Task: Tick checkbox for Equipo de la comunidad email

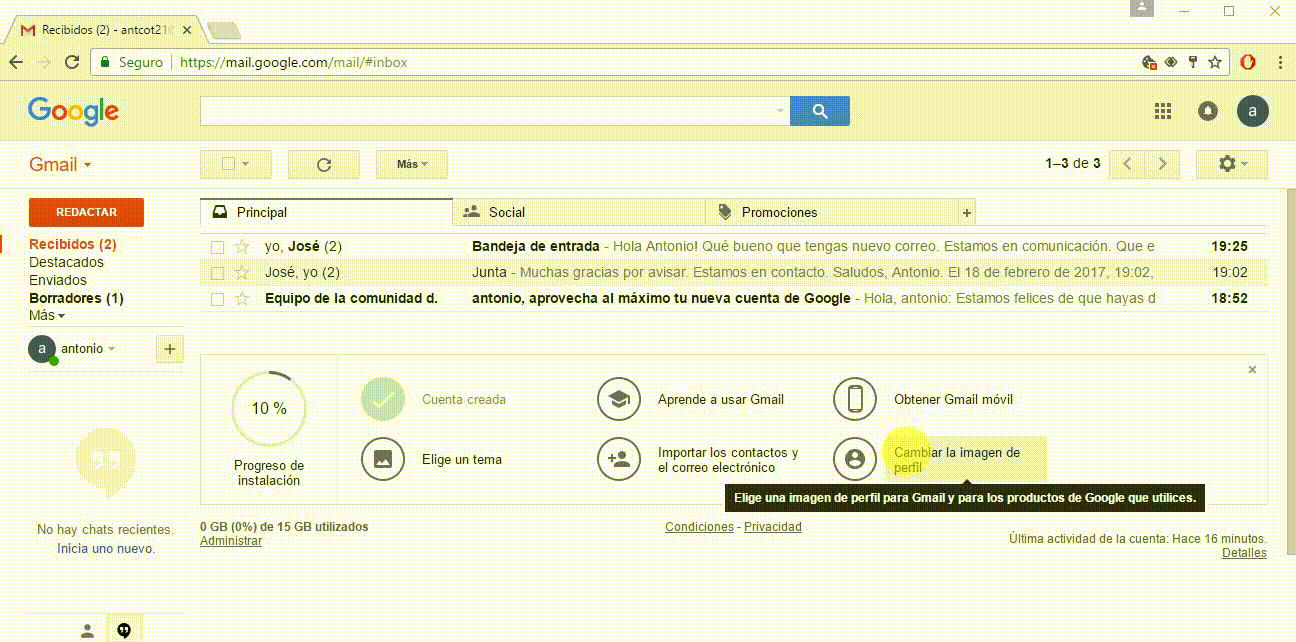Action: 217,299
